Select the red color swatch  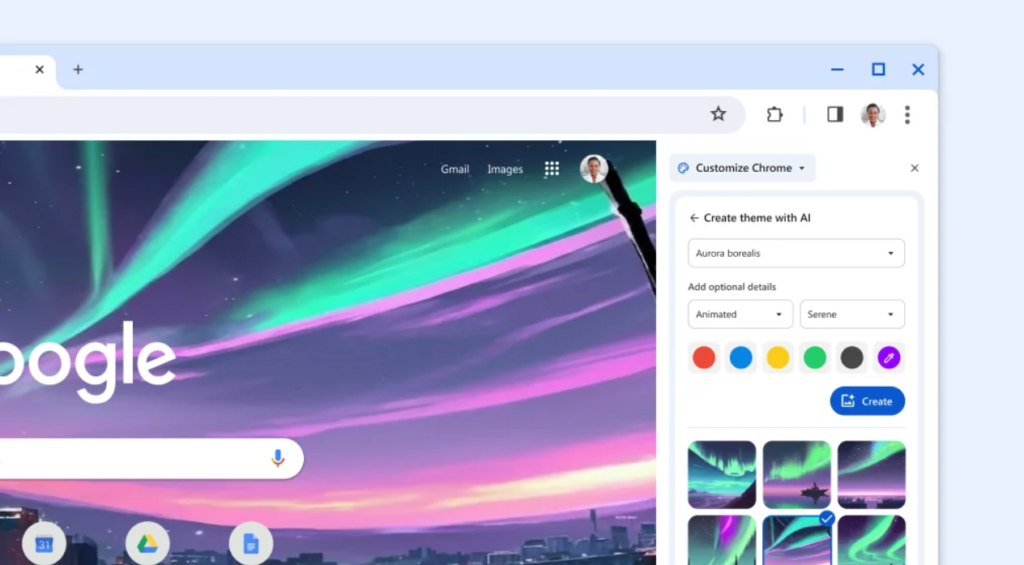pyautogui.click(x=704, y=357)
